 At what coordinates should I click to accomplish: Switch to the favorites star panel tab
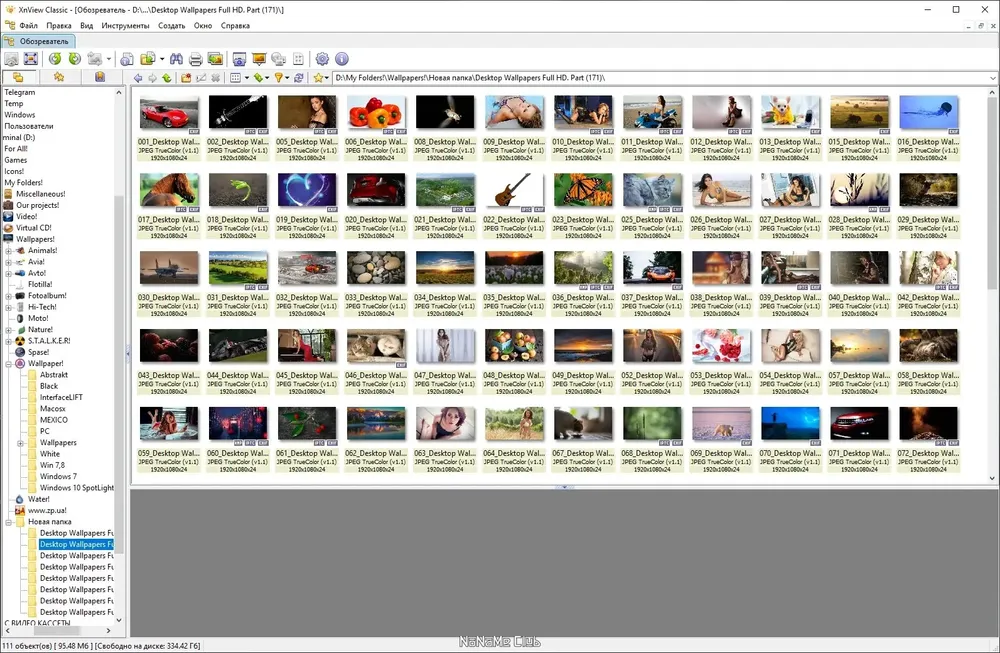pyautogui.click(x=59, y=77)
